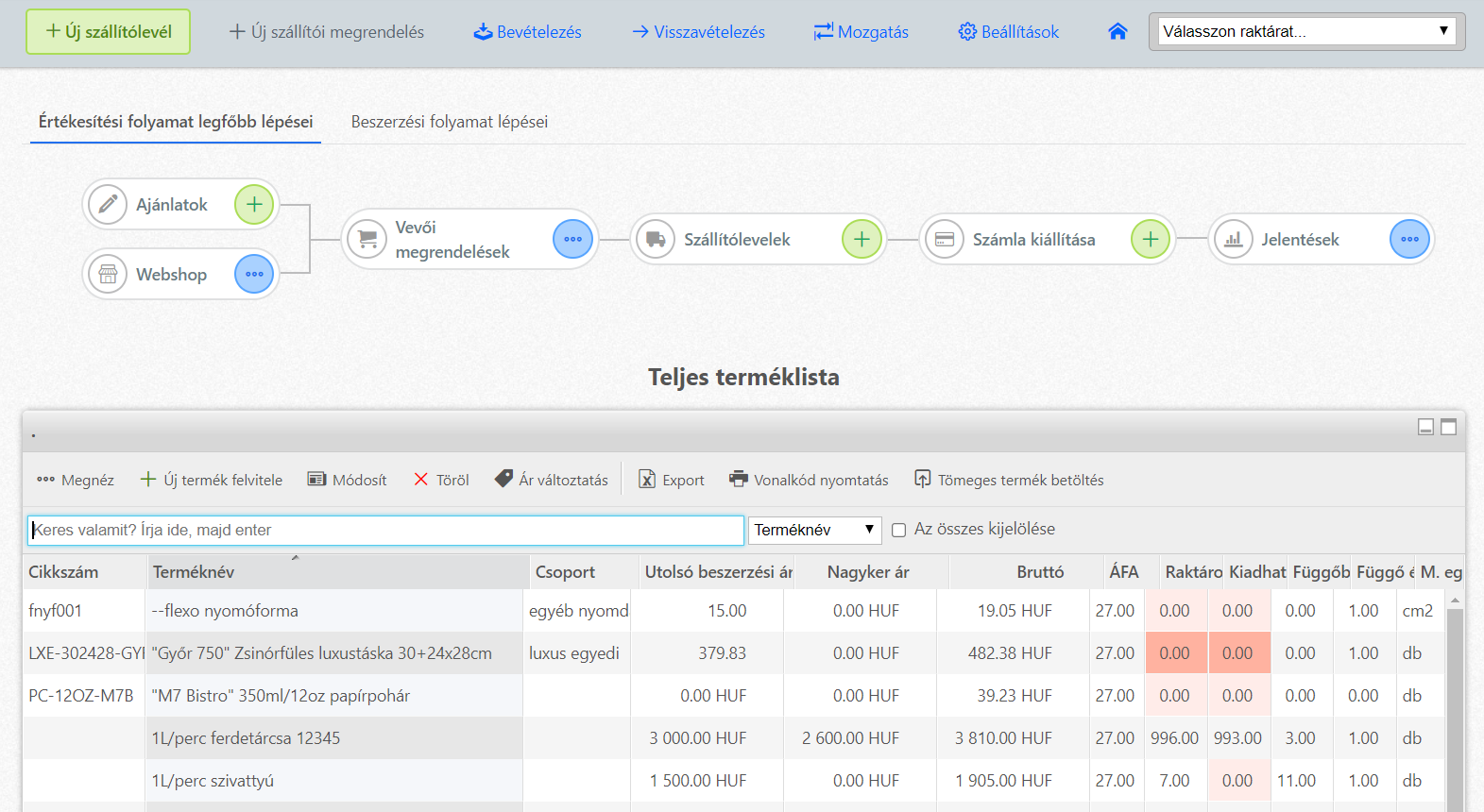Click the Webshop store icon

108,274
